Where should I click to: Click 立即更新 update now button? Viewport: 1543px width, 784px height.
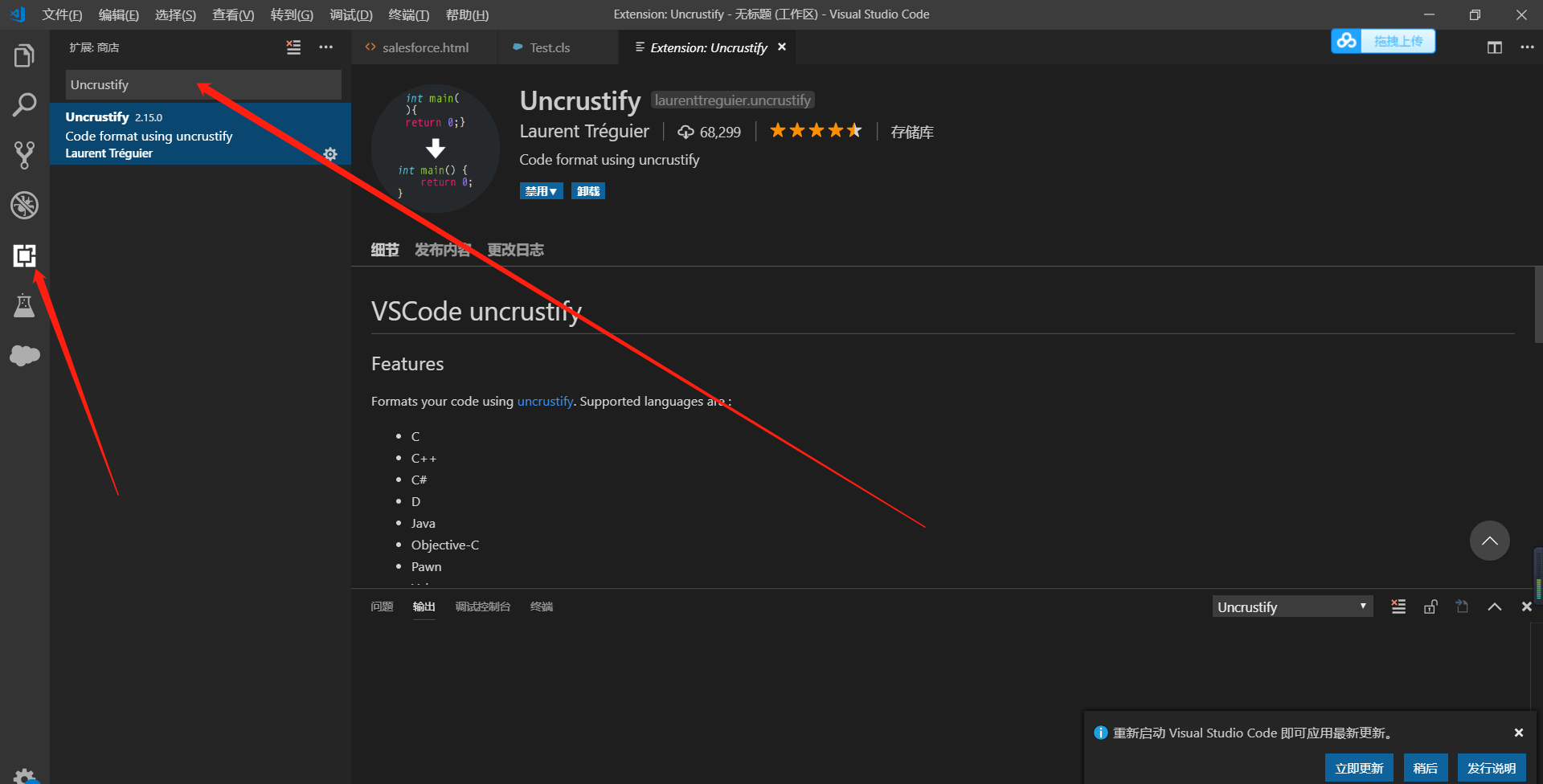point(1359,768)
